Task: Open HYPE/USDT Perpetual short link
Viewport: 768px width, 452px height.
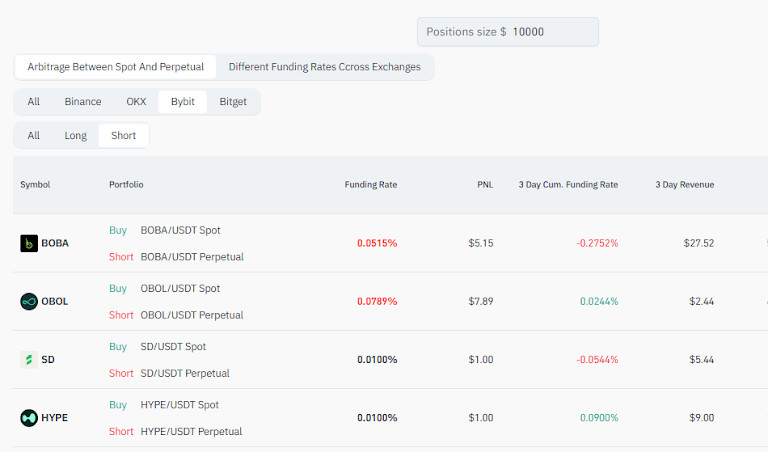Action: (x=190, y=431)
